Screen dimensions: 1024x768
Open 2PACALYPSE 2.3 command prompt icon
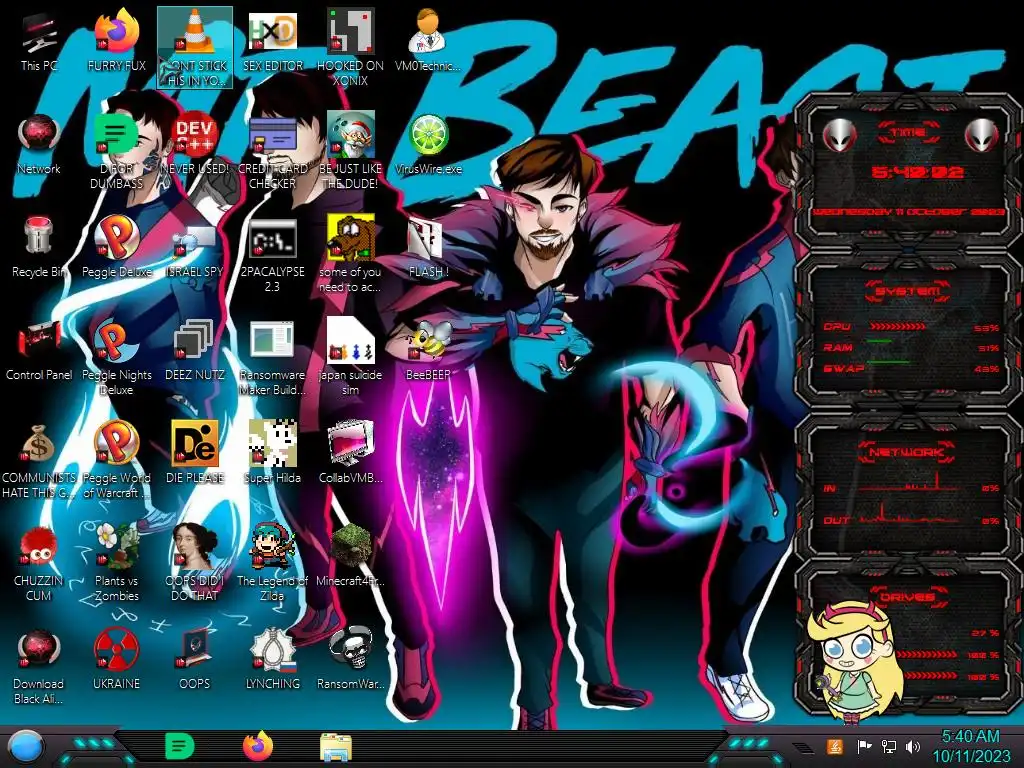point(272,255)
